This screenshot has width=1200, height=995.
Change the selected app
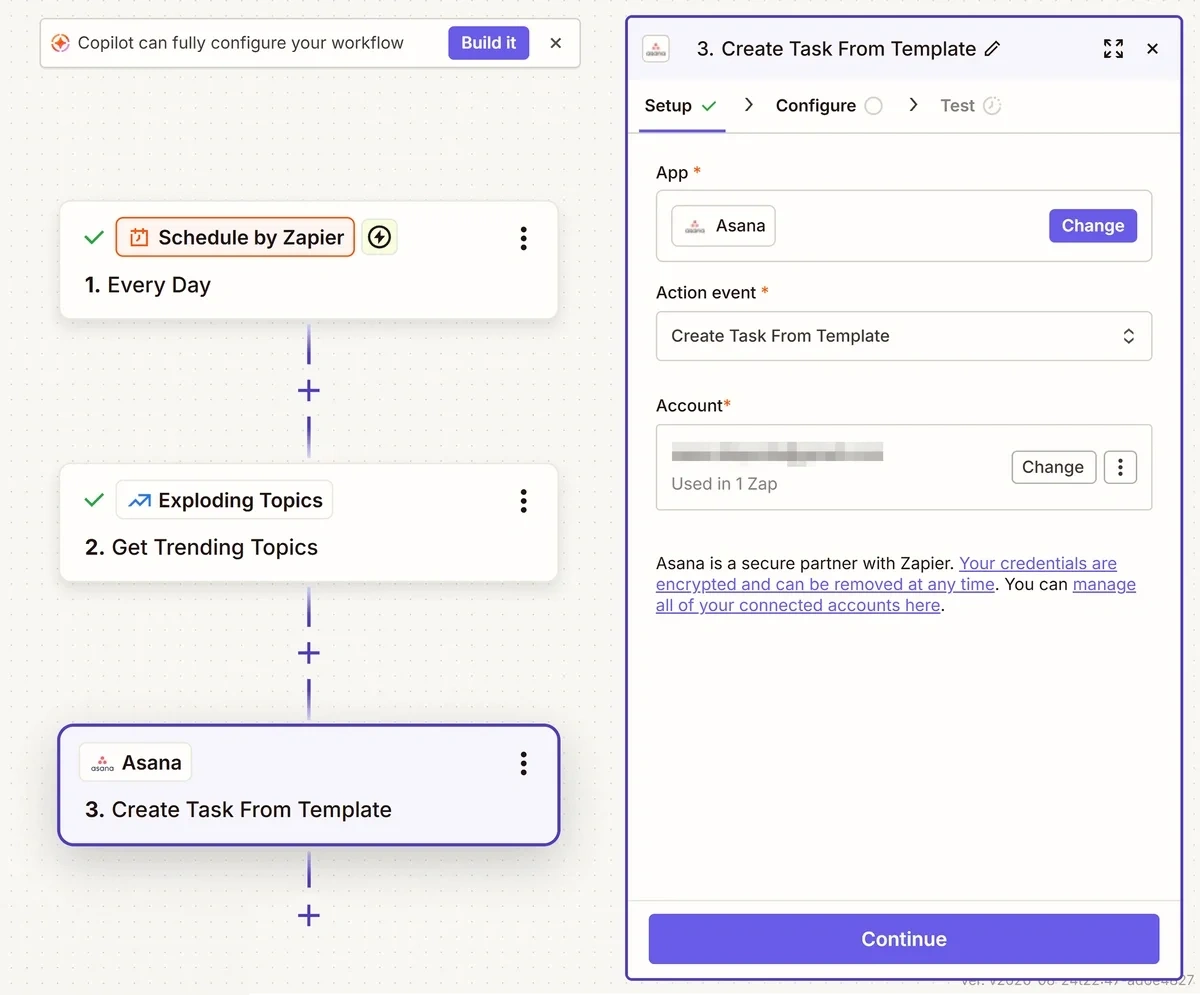[x=1093, y=226]
